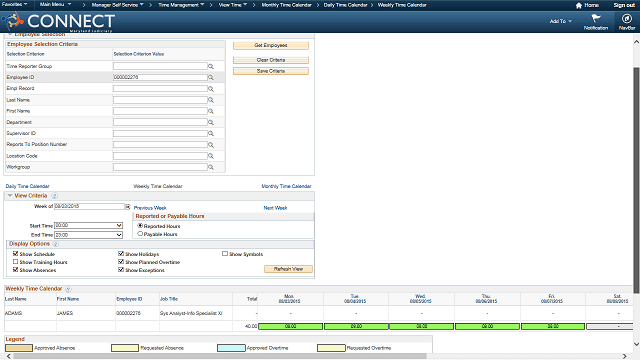Screen dimensions: 640x360
Task: Toggle Show Exceptions checkbox
Action: tap(121, 270)
